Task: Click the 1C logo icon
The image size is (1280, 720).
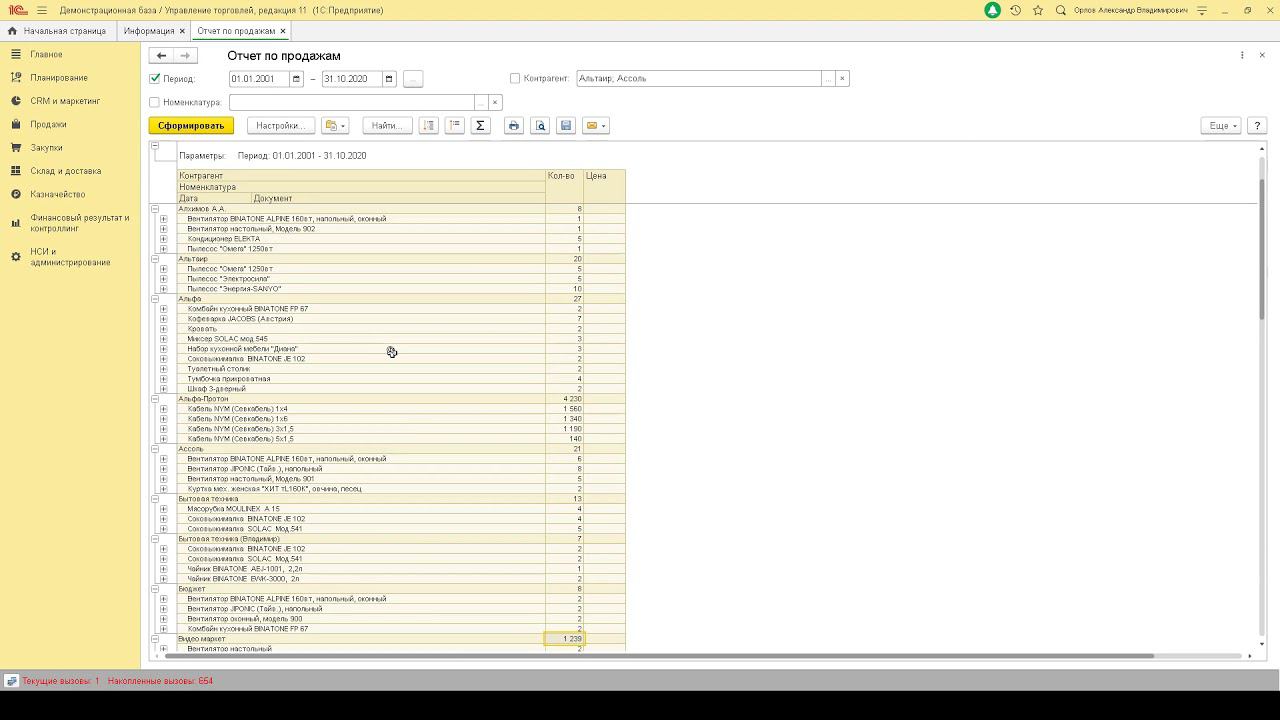Action: click(x=16, y=10)
